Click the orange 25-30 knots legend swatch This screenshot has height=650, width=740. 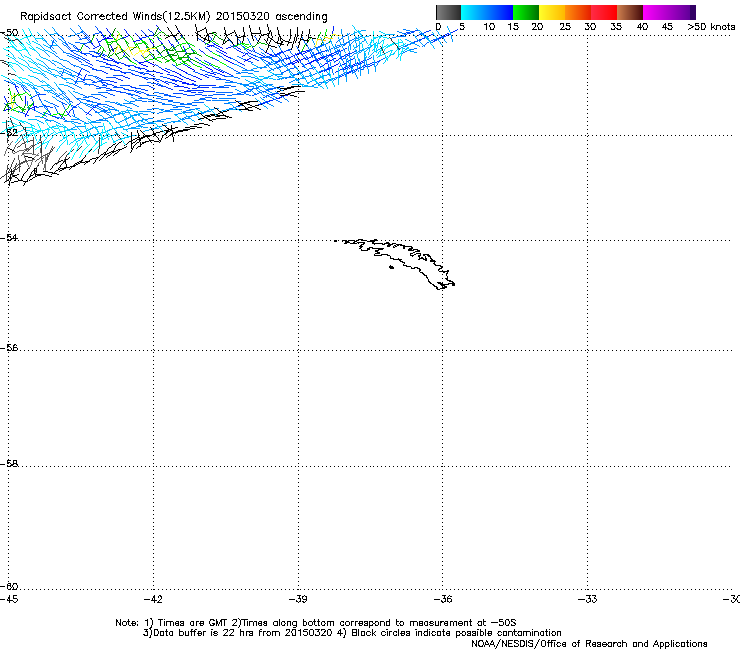tap(578, 12)
